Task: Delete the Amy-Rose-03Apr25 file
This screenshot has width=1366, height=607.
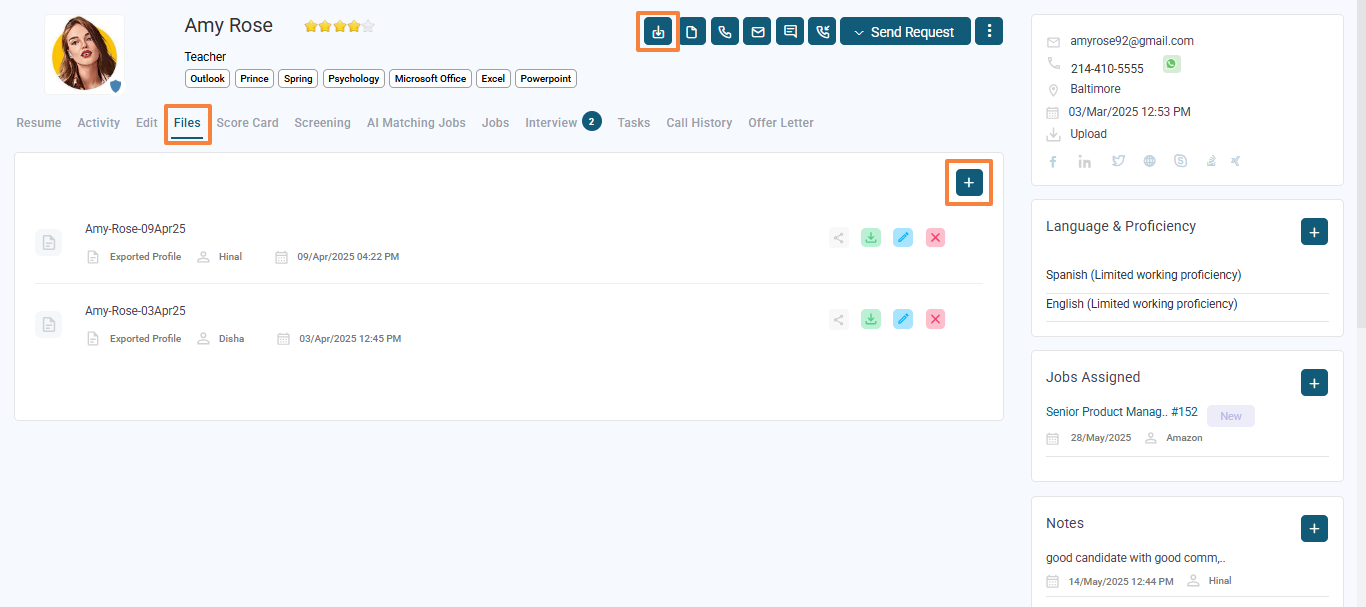Action: pyautogui.click(x=935, y=320)
